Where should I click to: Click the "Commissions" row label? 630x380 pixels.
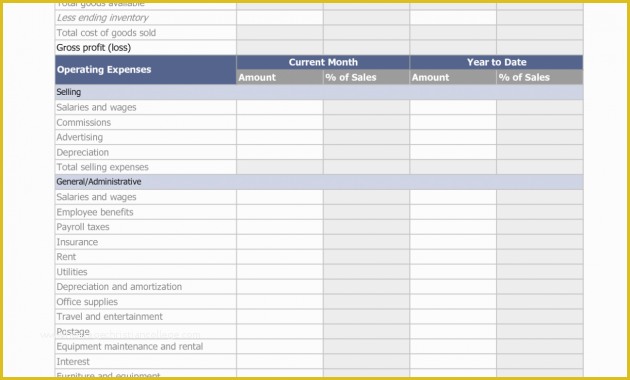pyautogui.click(x=84, y=123)
